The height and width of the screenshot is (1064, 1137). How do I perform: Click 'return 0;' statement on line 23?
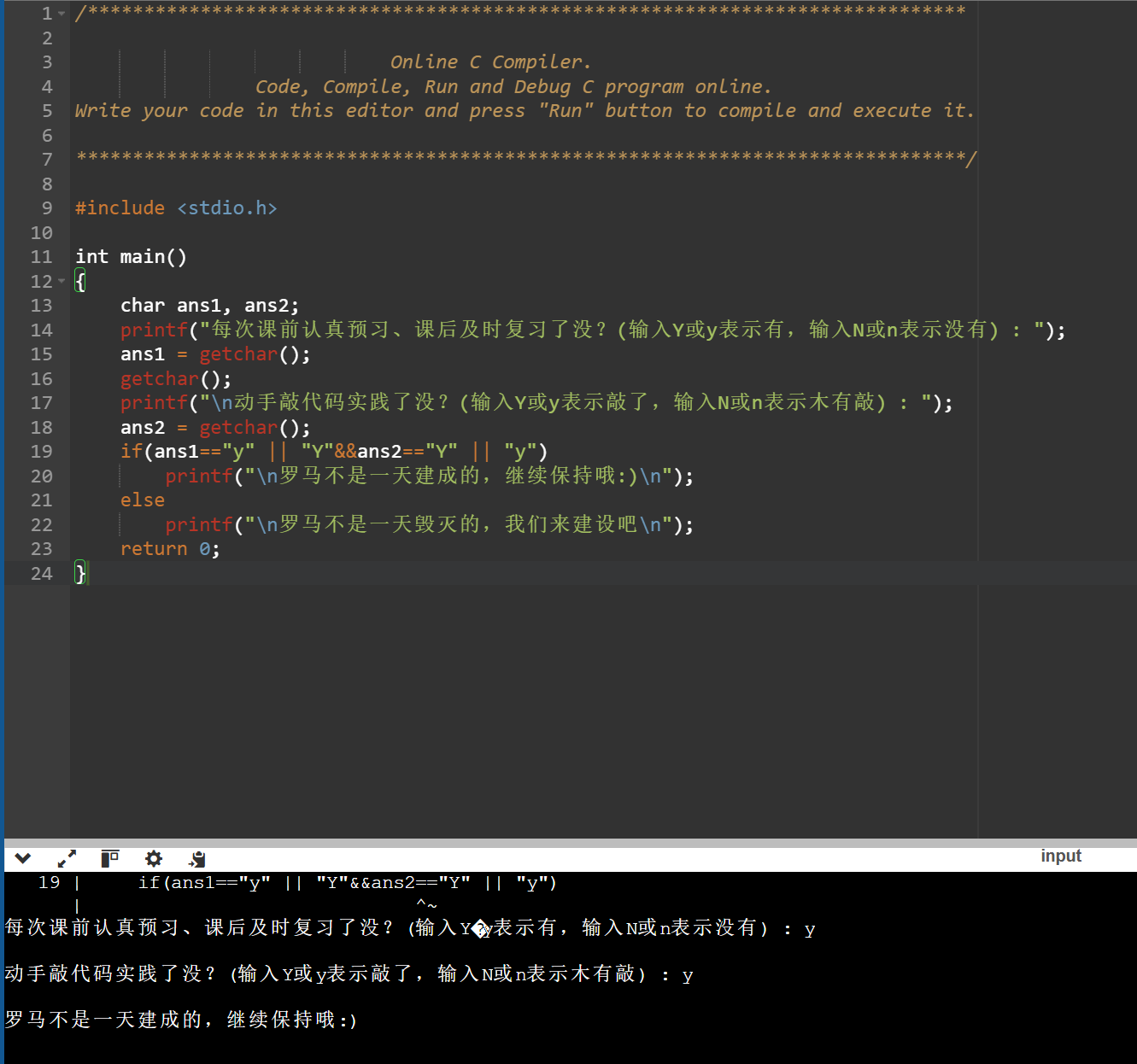coord(170,549)
